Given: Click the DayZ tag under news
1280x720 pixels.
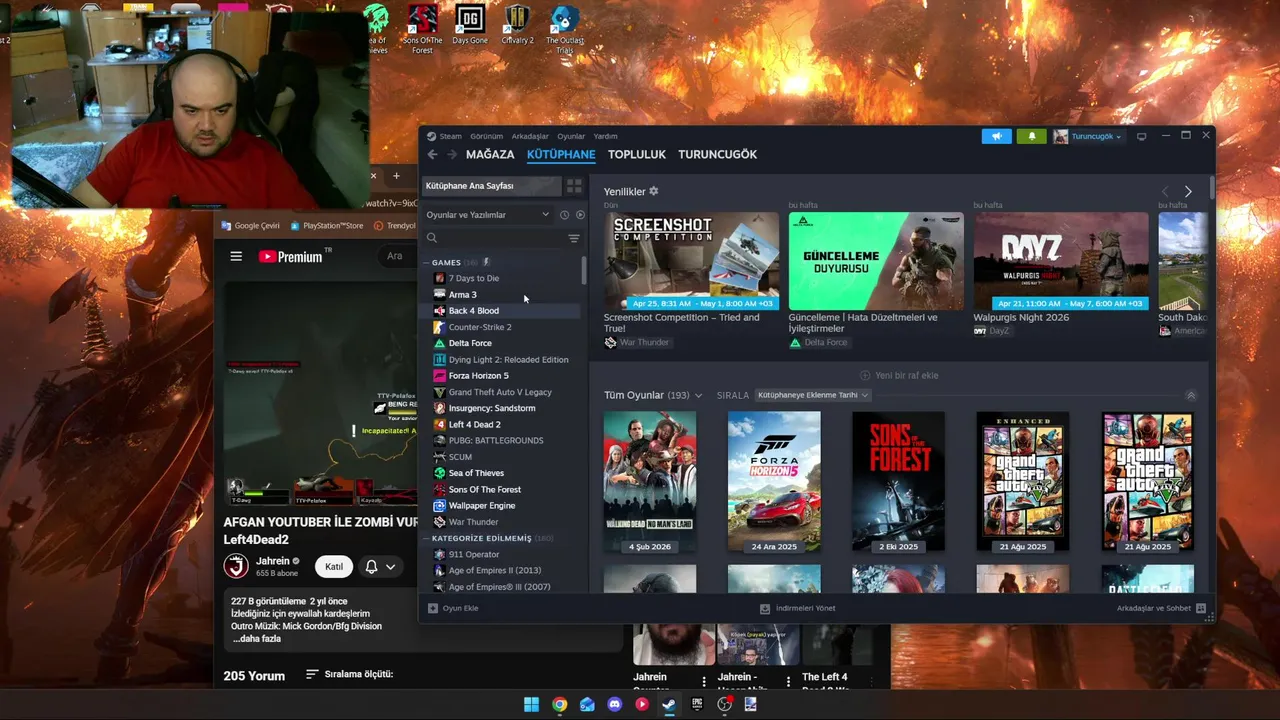Looking at the screenshot, I should coord(992,330).
